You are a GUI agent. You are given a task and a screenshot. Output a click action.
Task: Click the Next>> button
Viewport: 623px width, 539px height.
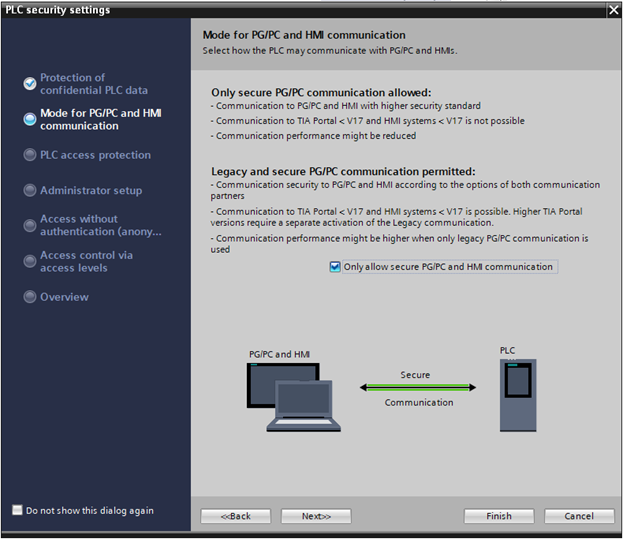tap(315, 516)
